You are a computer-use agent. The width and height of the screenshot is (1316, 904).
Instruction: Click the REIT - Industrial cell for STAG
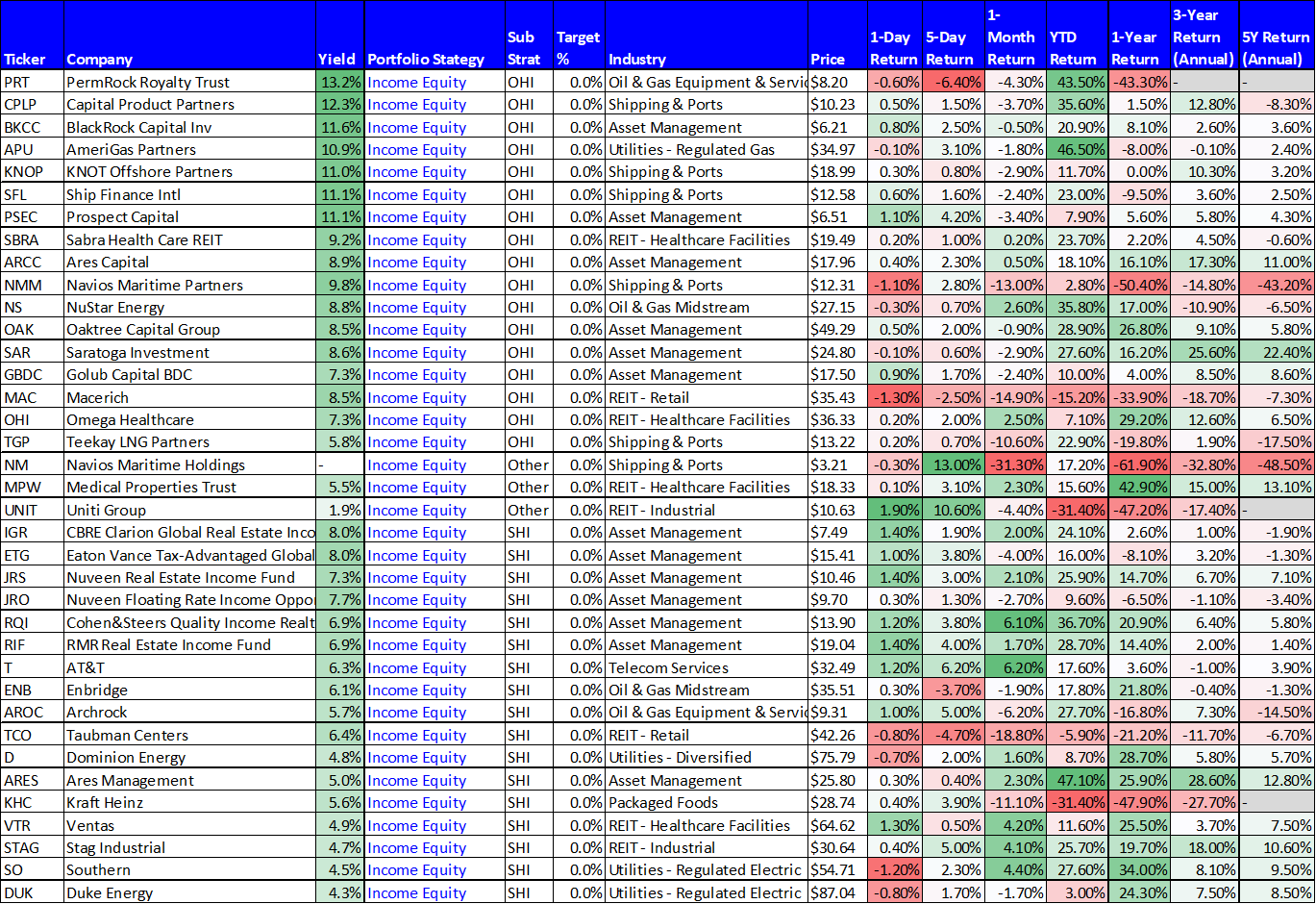tap(707, 847)
